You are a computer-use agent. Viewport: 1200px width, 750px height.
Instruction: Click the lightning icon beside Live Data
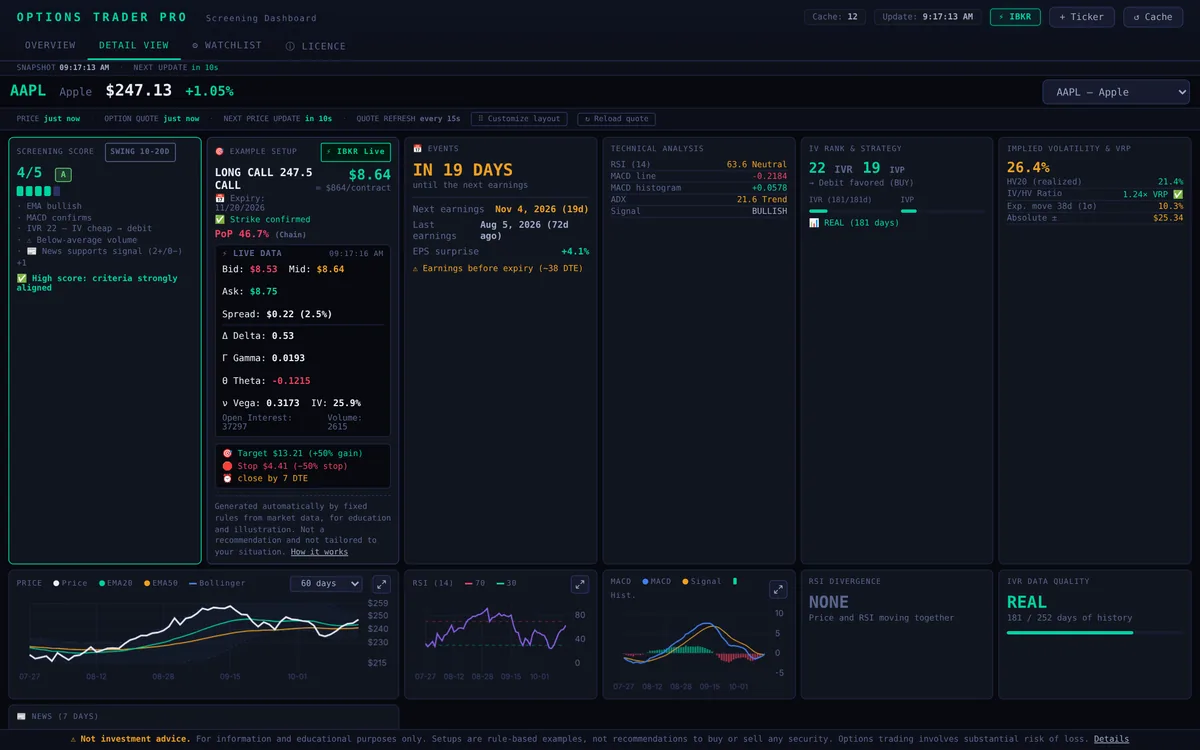(225, 253)
